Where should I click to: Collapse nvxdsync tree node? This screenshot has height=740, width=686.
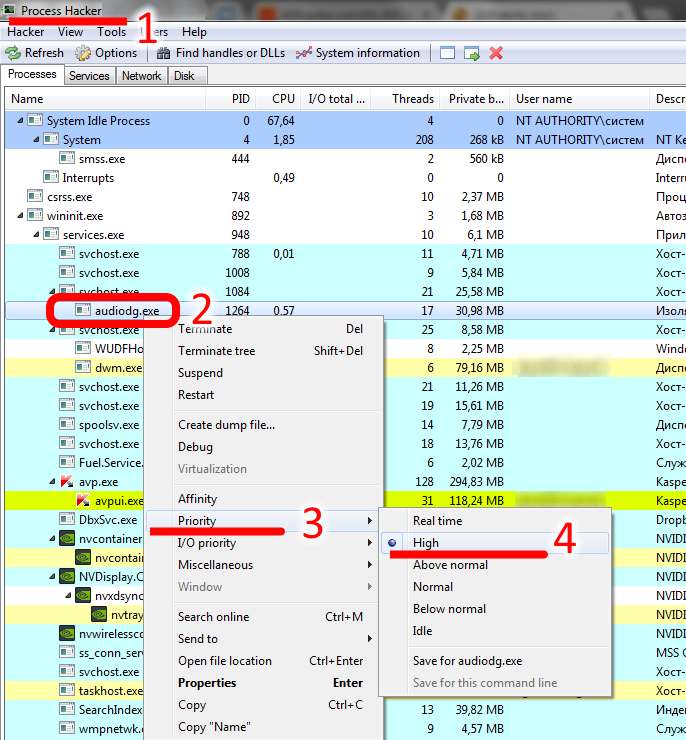tap(68, 596)
